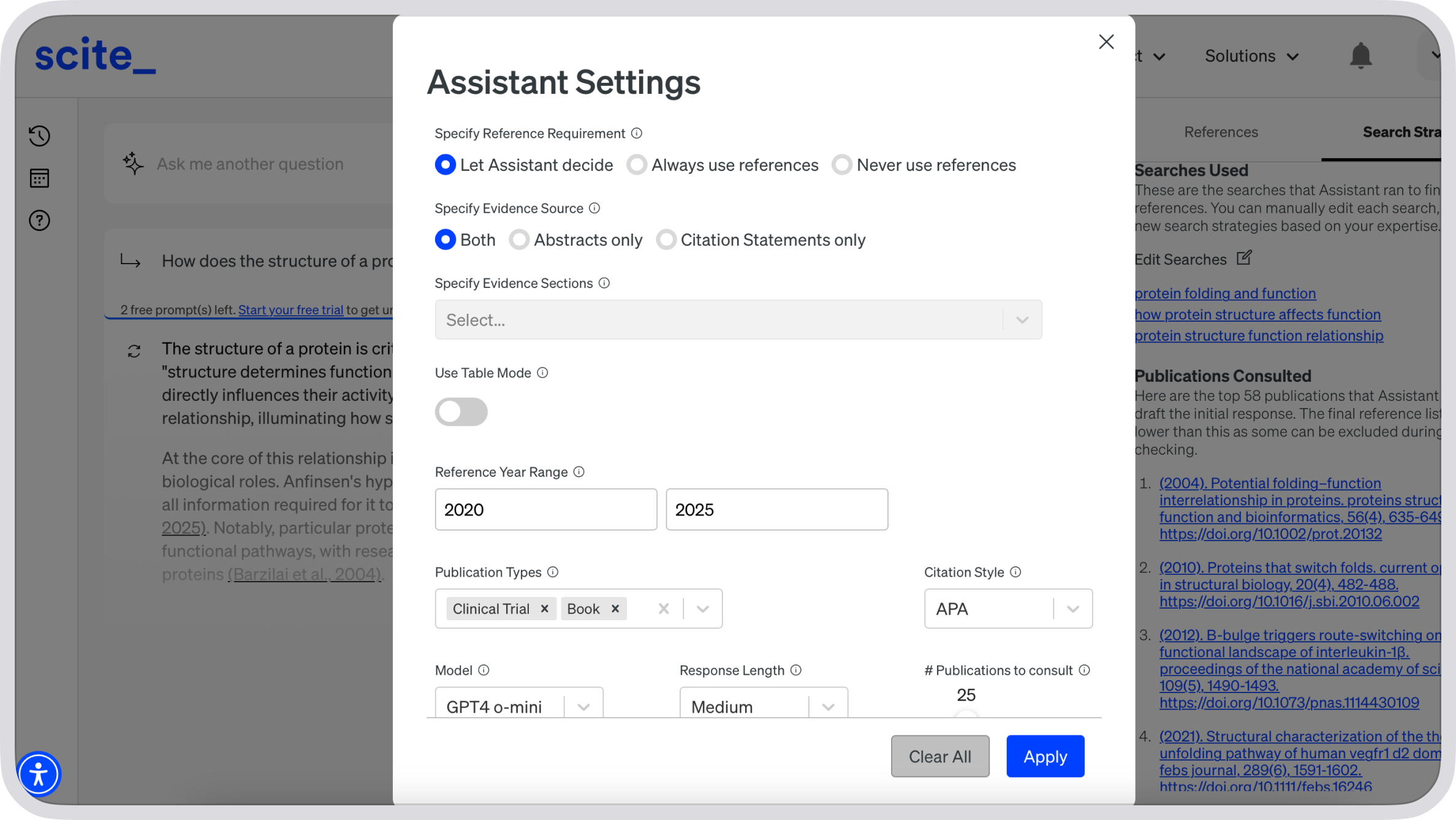
Task: Click the start year 2020 field
Action: (545, 509)
